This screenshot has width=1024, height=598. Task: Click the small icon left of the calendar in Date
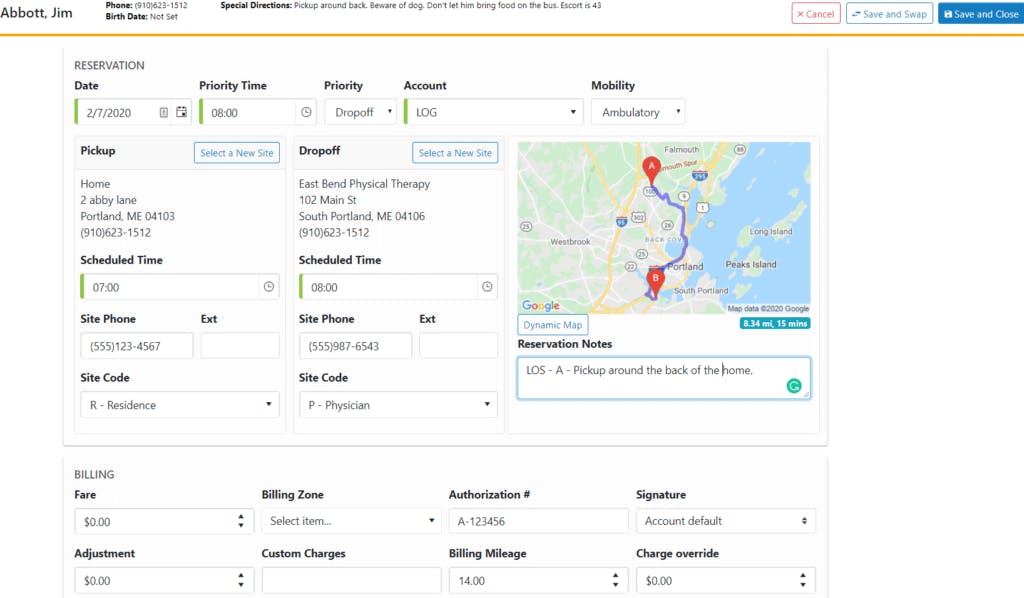coord(164,113)
